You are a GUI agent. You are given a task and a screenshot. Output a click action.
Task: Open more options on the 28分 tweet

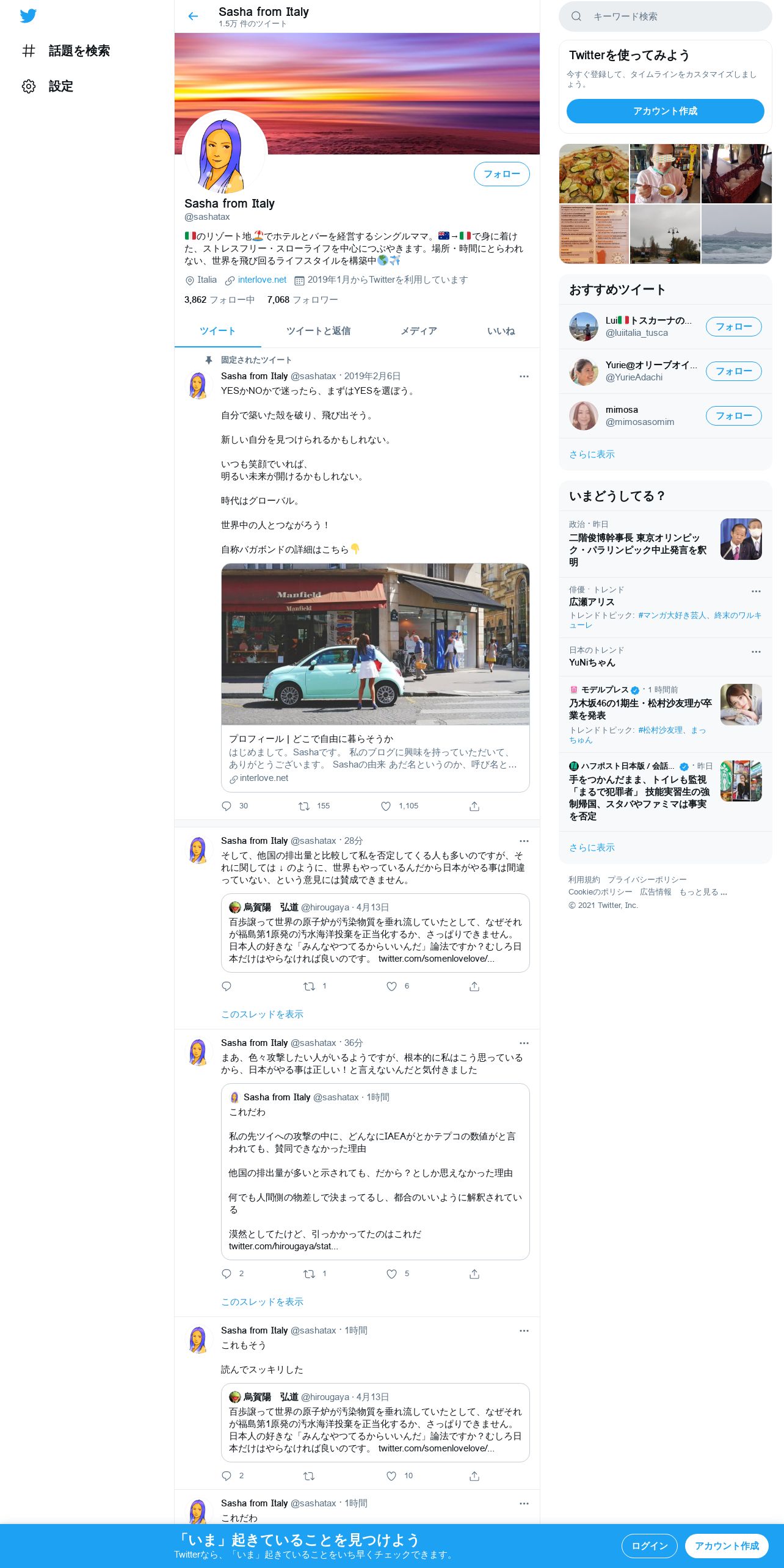pos(524,841)
